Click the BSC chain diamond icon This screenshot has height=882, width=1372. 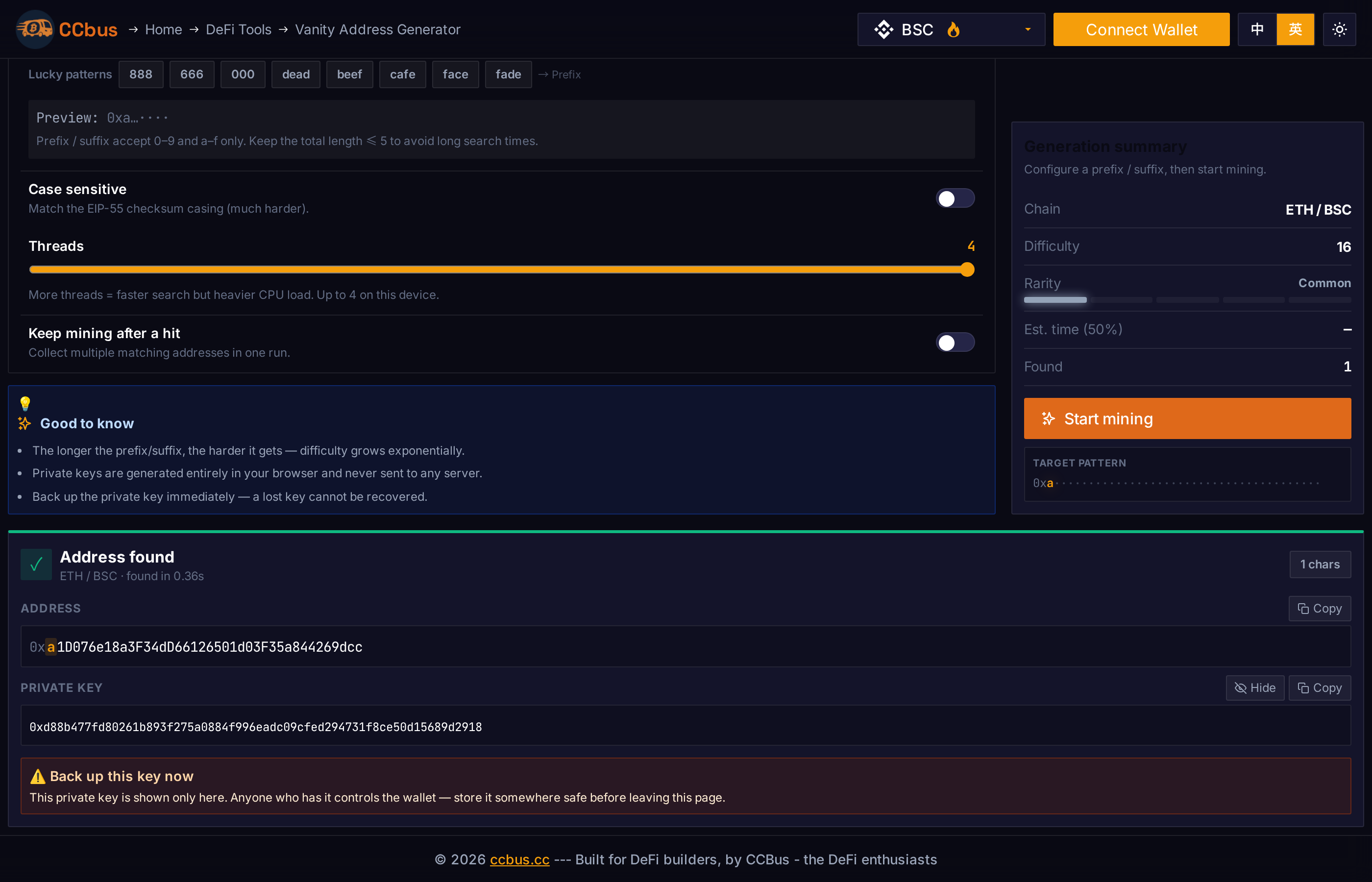(x=883, y=29)
